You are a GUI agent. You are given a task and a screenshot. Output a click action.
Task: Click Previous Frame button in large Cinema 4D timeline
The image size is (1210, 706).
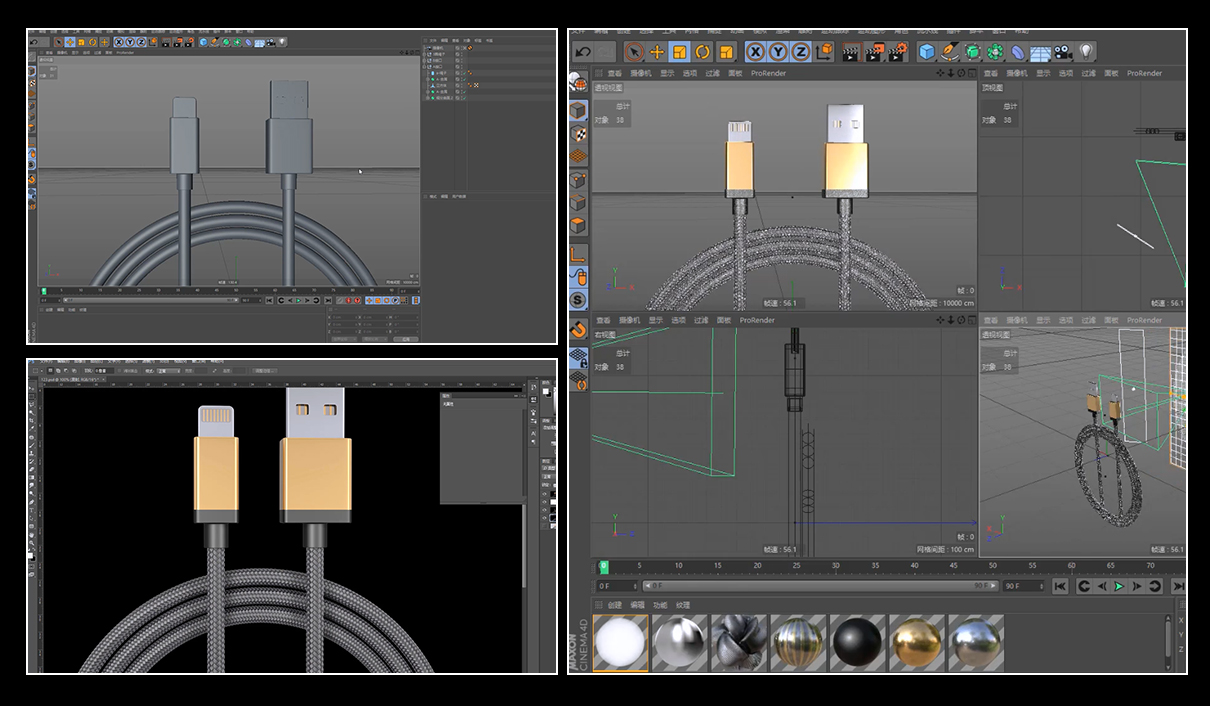pos(1101,586)
